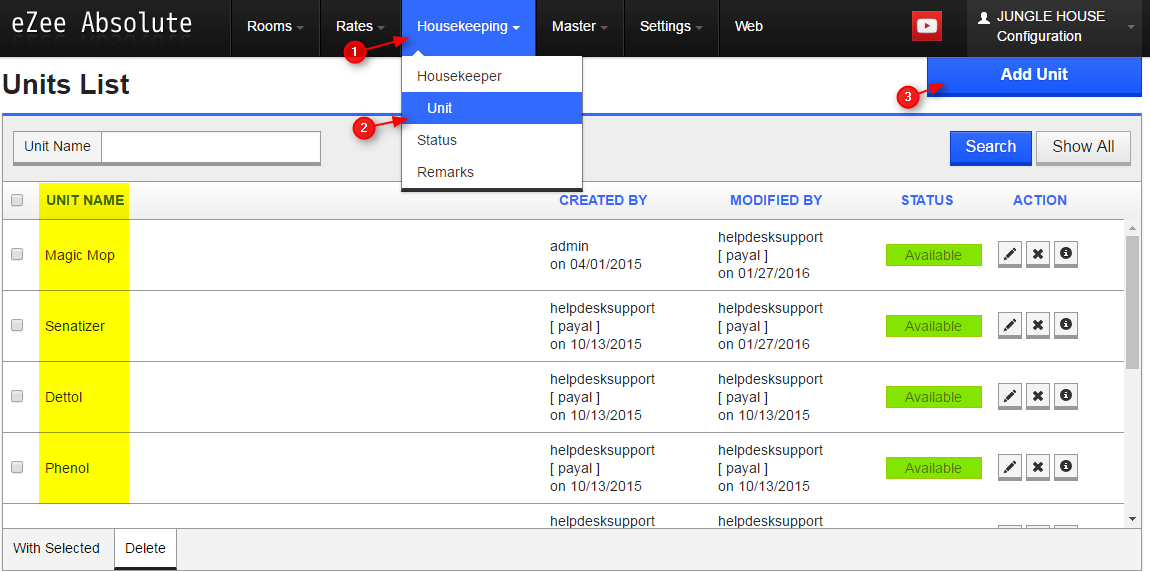The height and width of the screenshot is (571, 1150).
Task: Open the JUNGLE HOUSE Configuration dropdown arrow
Action: tap(1130, 27)
